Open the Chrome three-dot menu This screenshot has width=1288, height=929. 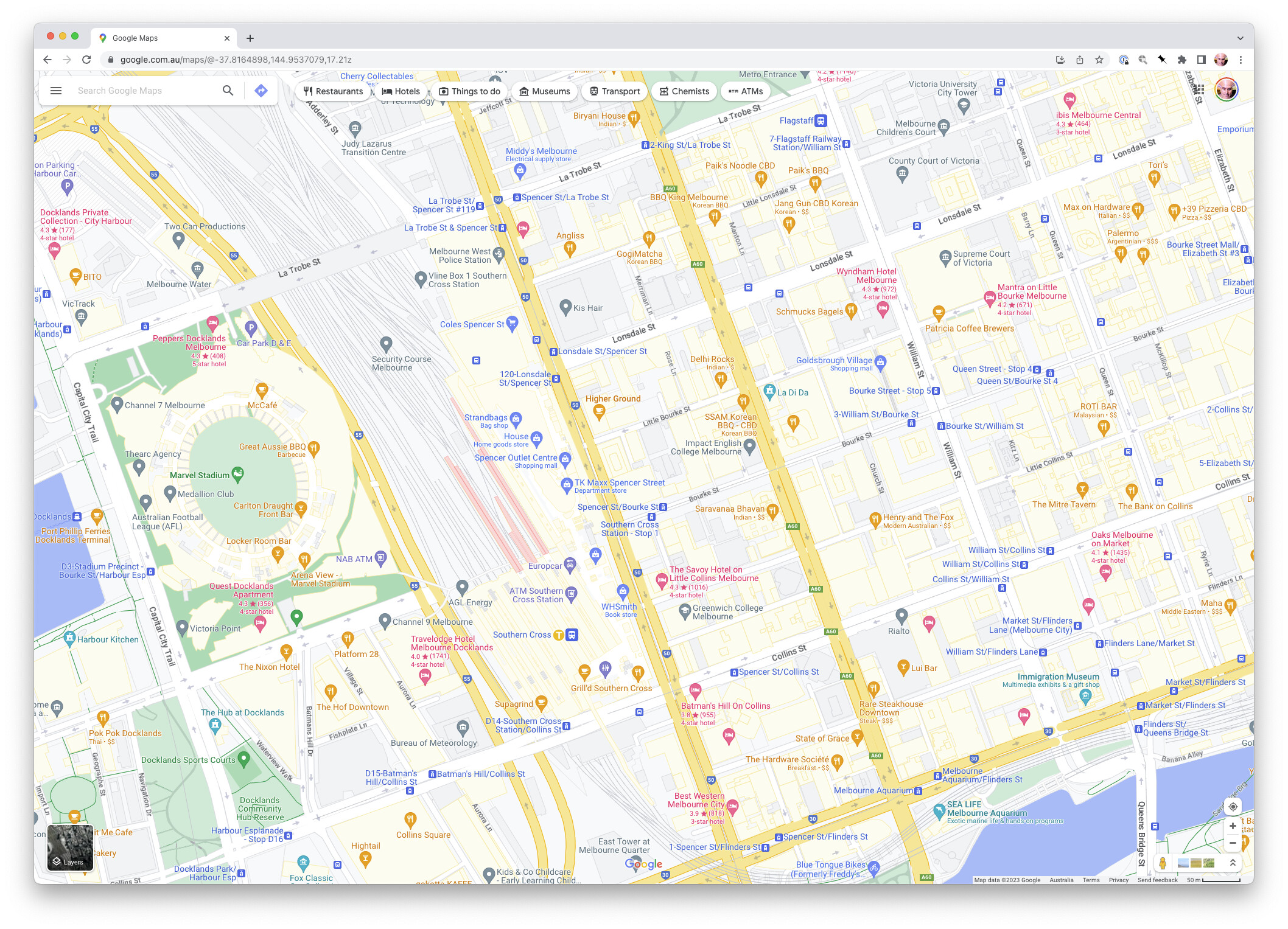(1241, 60)
